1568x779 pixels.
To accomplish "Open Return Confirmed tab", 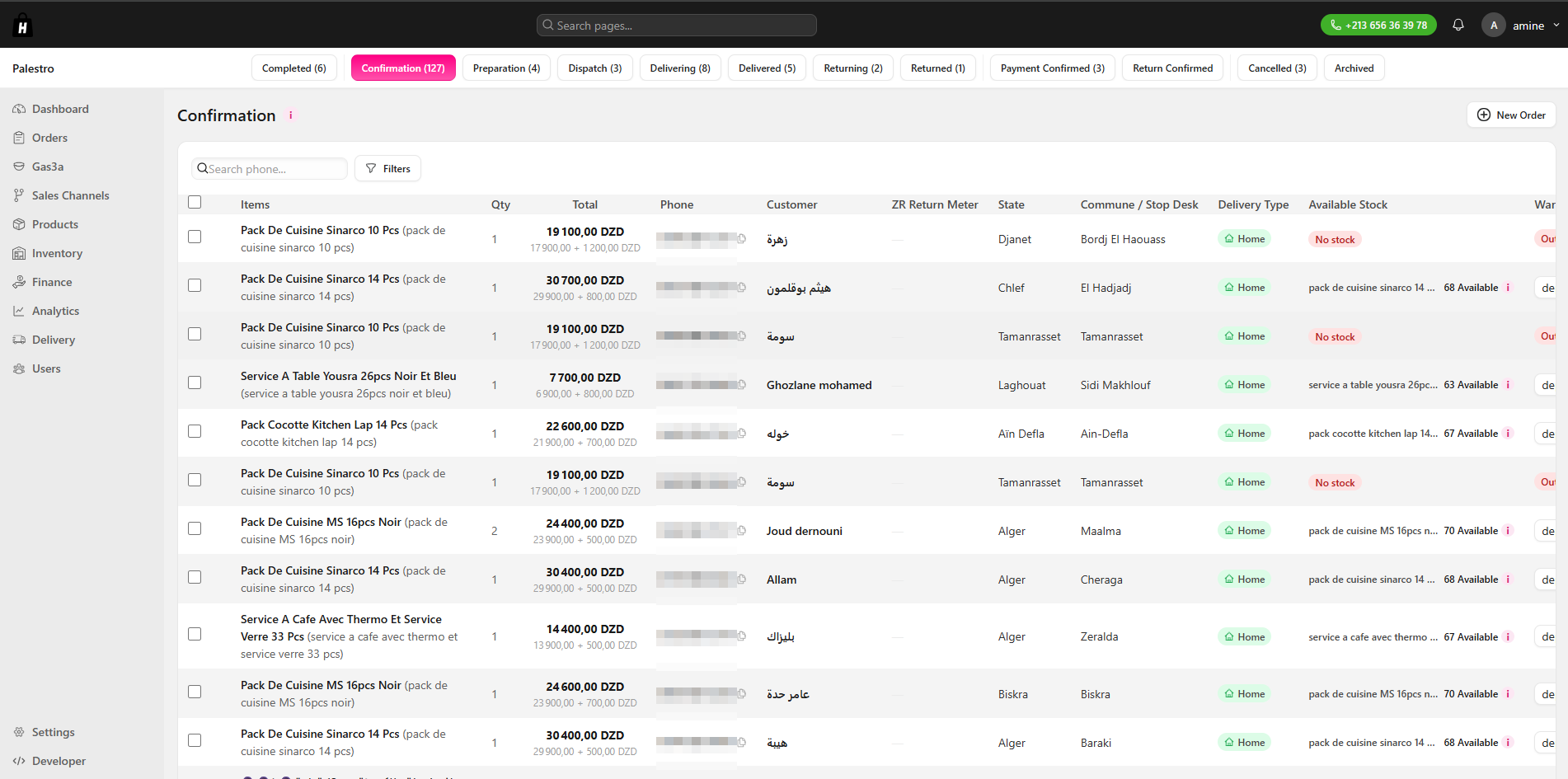I will pos(1172,68).
